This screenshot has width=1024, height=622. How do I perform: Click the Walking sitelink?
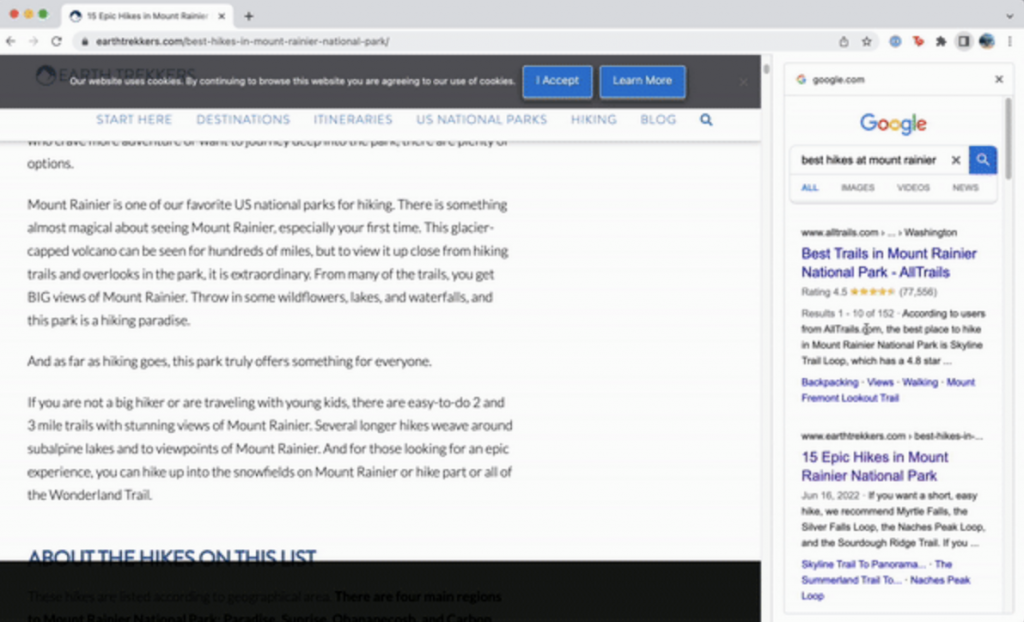pyautogui.click(x=920, y=382)
